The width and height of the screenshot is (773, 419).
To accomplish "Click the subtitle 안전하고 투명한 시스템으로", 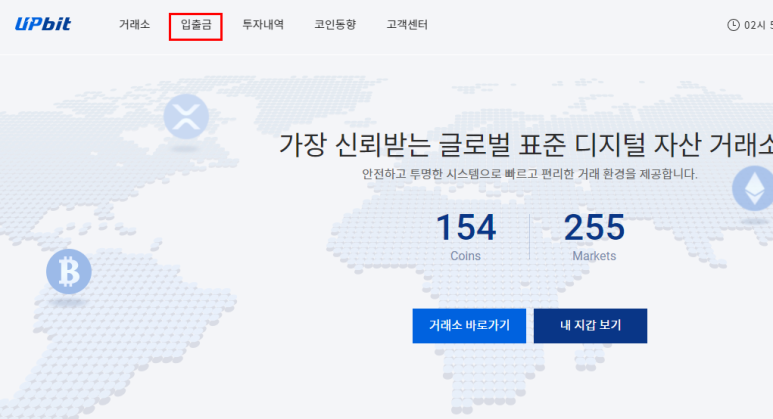I will [433, 174].
